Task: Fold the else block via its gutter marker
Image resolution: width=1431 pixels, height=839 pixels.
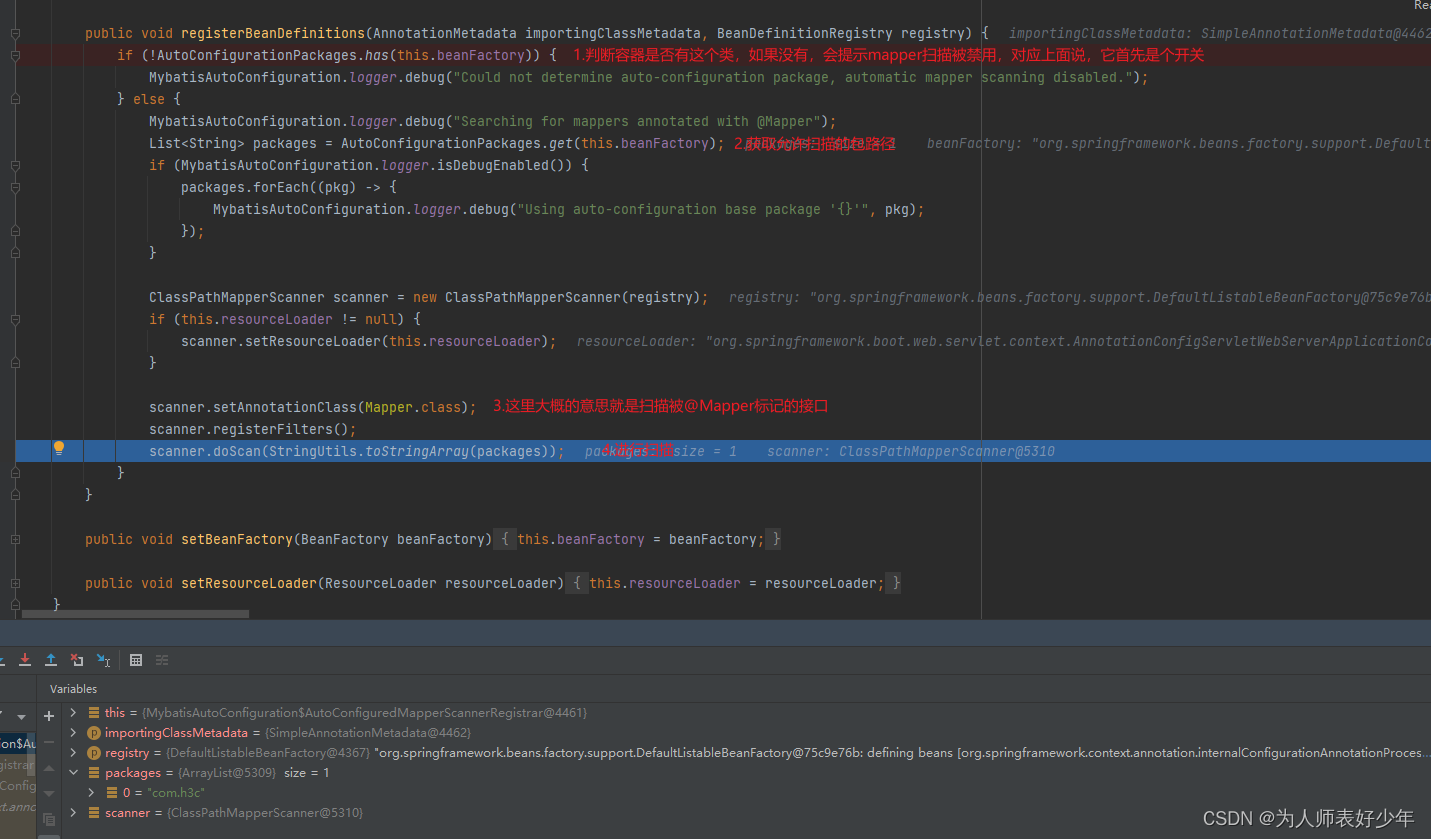Action: click(15, 99)
